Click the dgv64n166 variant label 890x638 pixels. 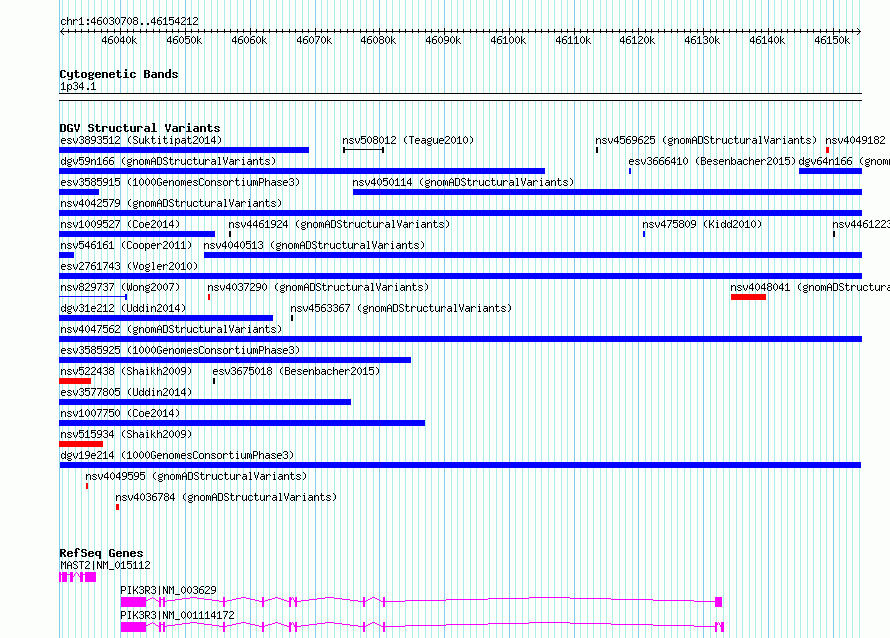pos(844,161)
